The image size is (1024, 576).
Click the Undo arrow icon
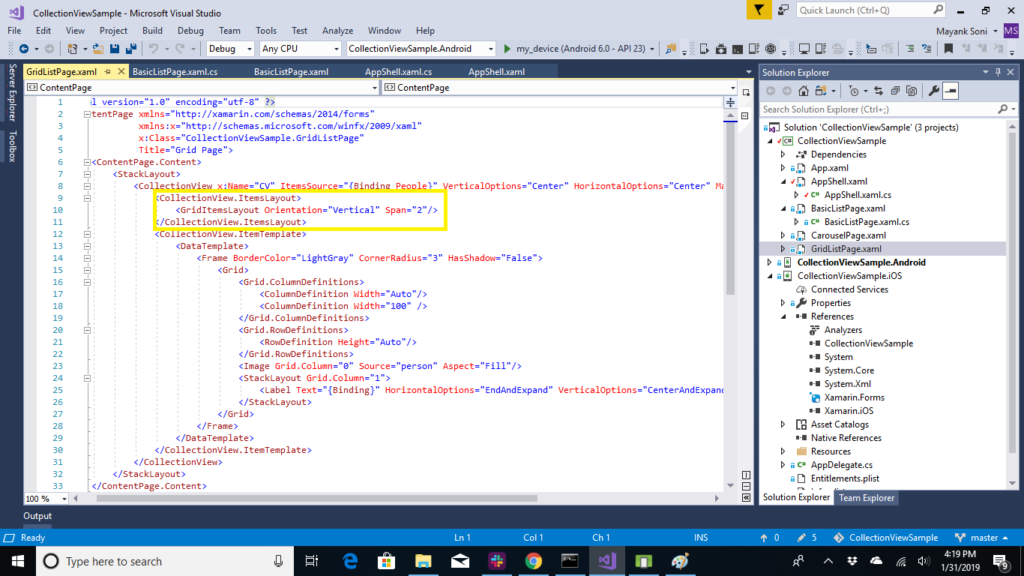click(x=153, y=49)
